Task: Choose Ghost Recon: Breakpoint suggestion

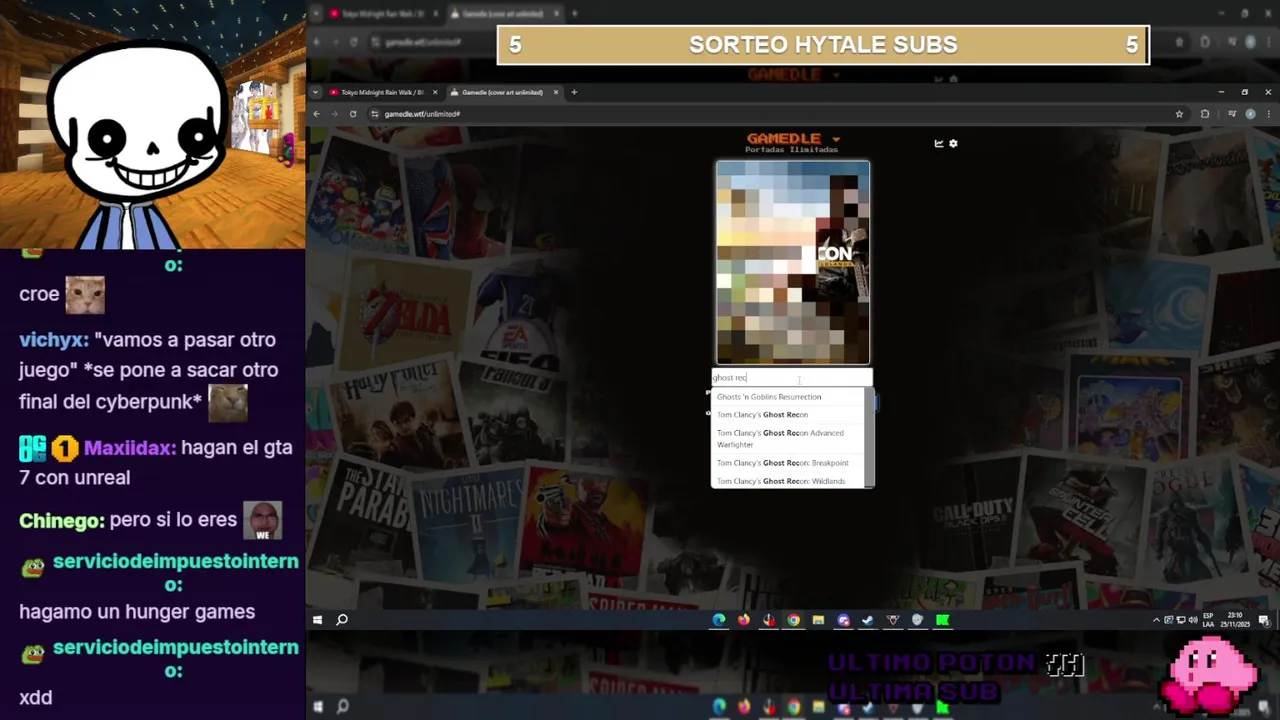Action: 788,463
